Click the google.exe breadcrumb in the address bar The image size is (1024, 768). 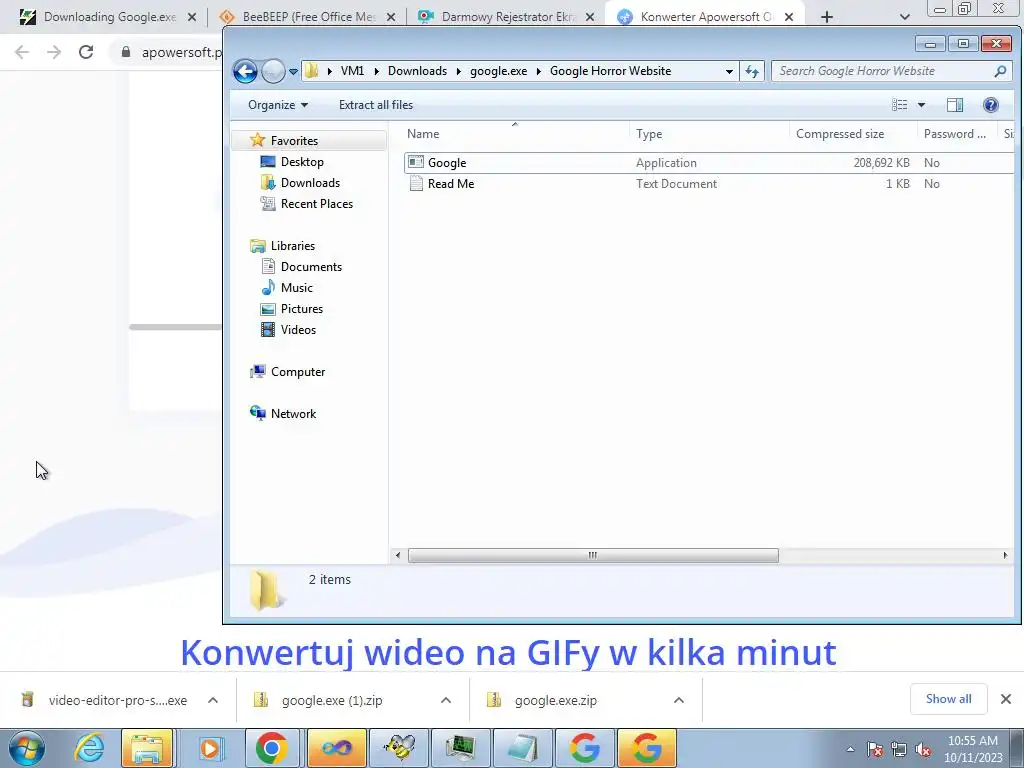[x=498, y=71]
